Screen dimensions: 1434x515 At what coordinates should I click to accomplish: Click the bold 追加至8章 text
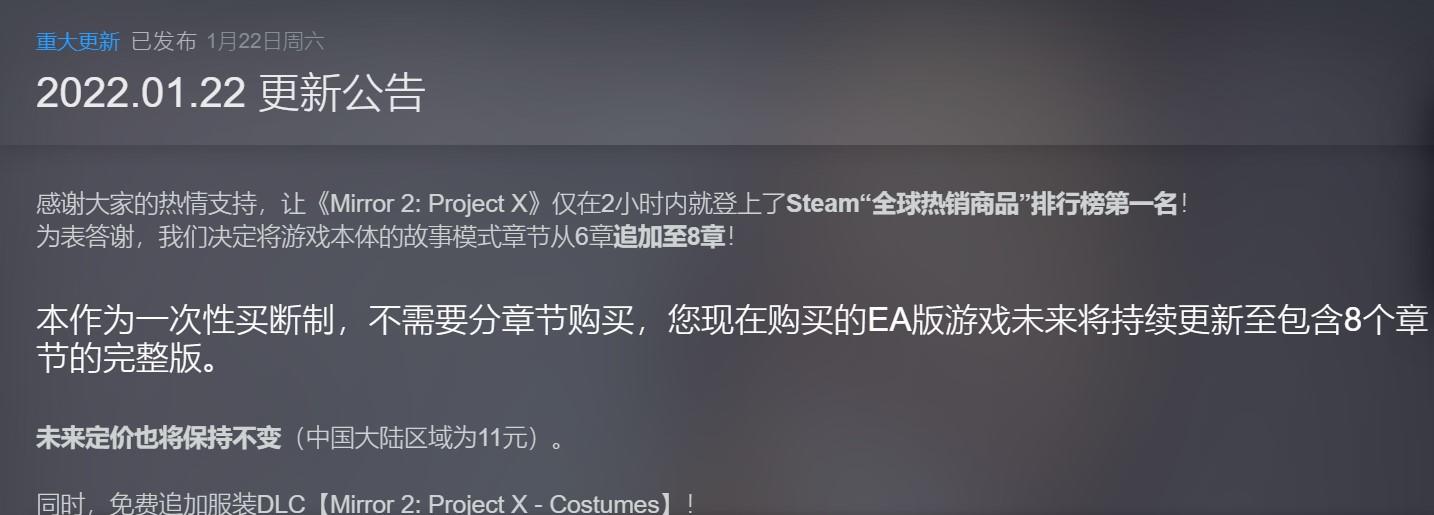click(x=669, y=239)
